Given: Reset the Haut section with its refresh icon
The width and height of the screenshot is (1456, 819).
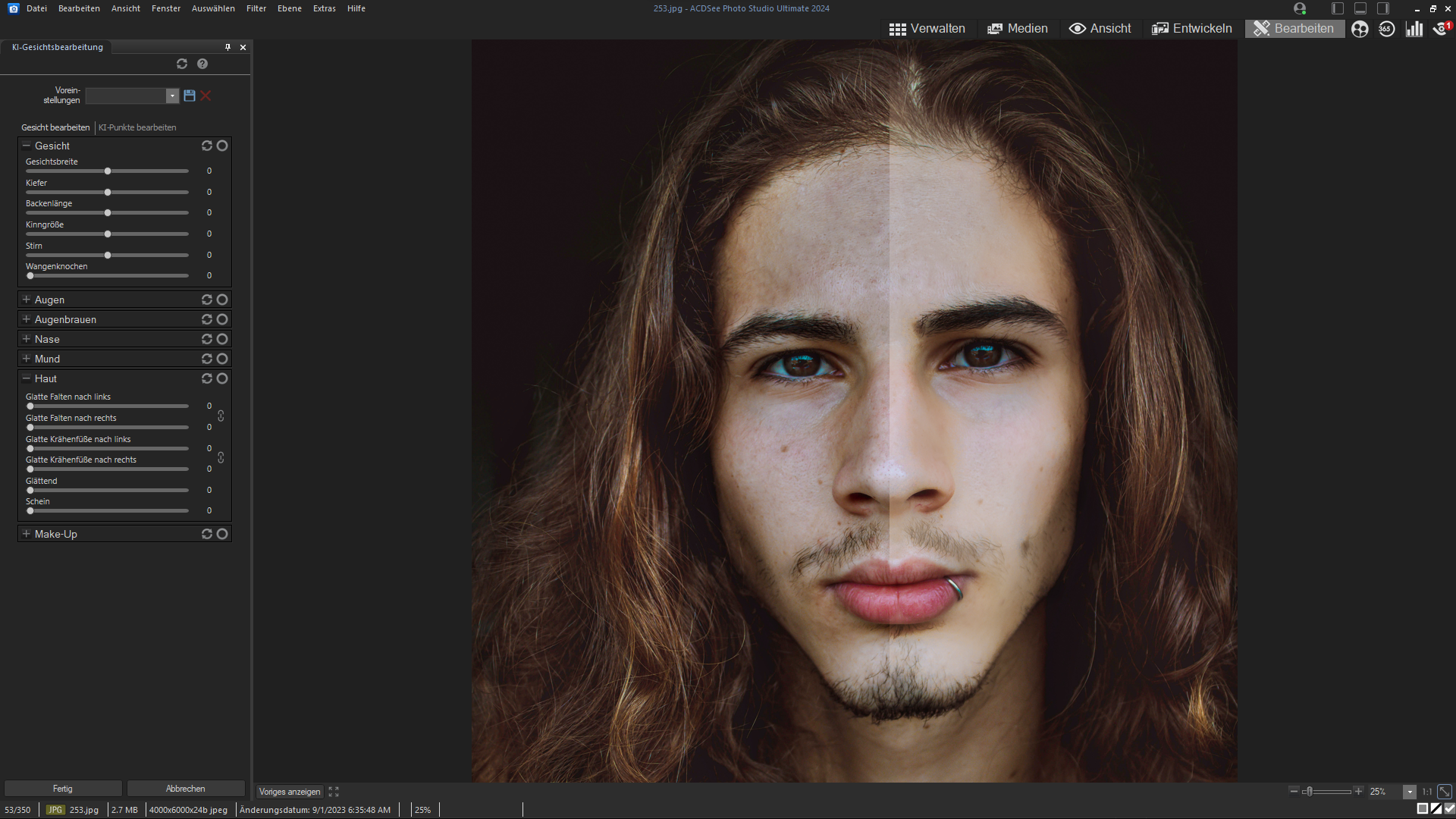Looking at the screenshot, I should 206,378.
